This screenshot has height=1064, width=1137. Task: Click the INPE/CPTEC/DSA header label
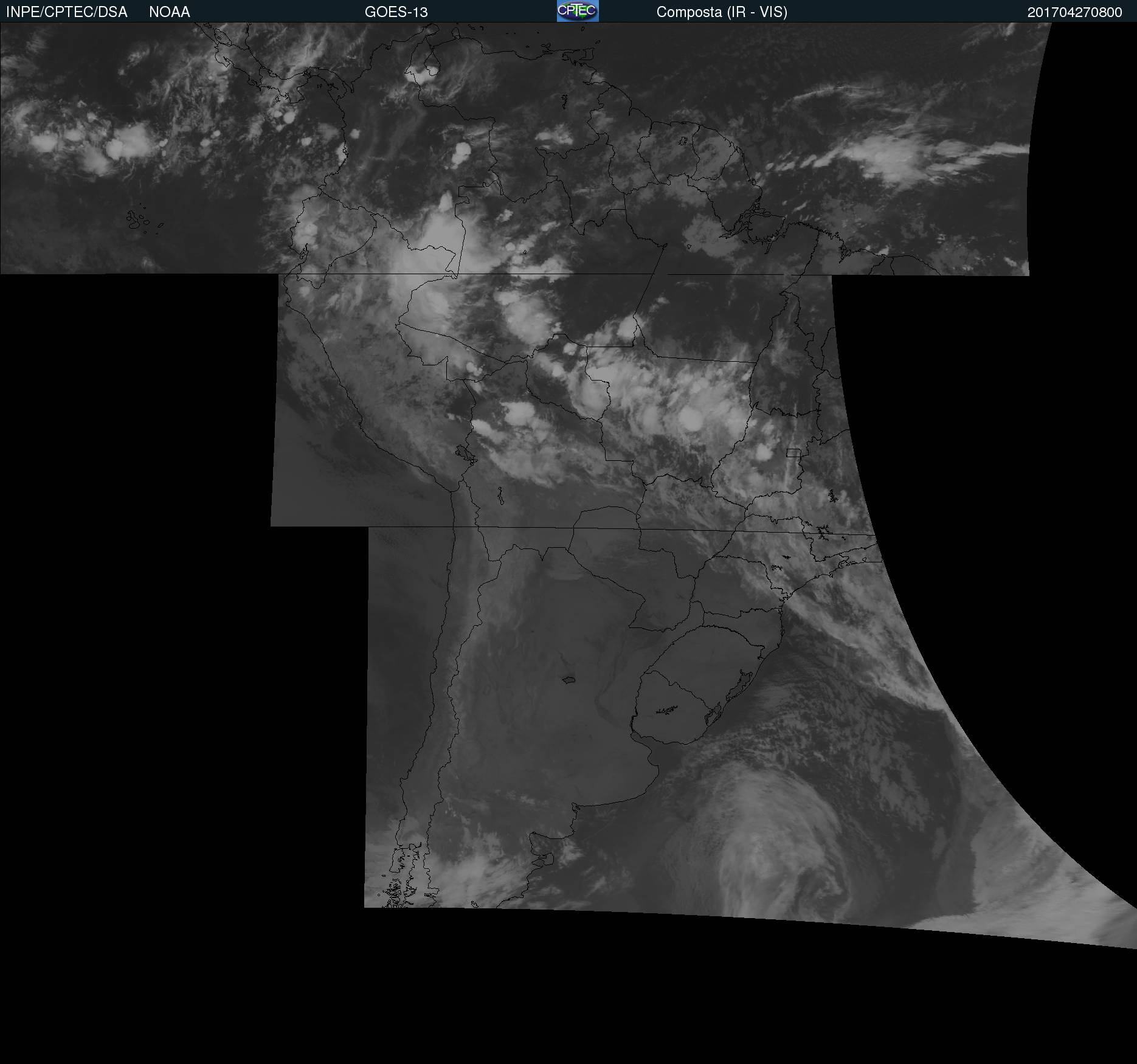(67, 12)
